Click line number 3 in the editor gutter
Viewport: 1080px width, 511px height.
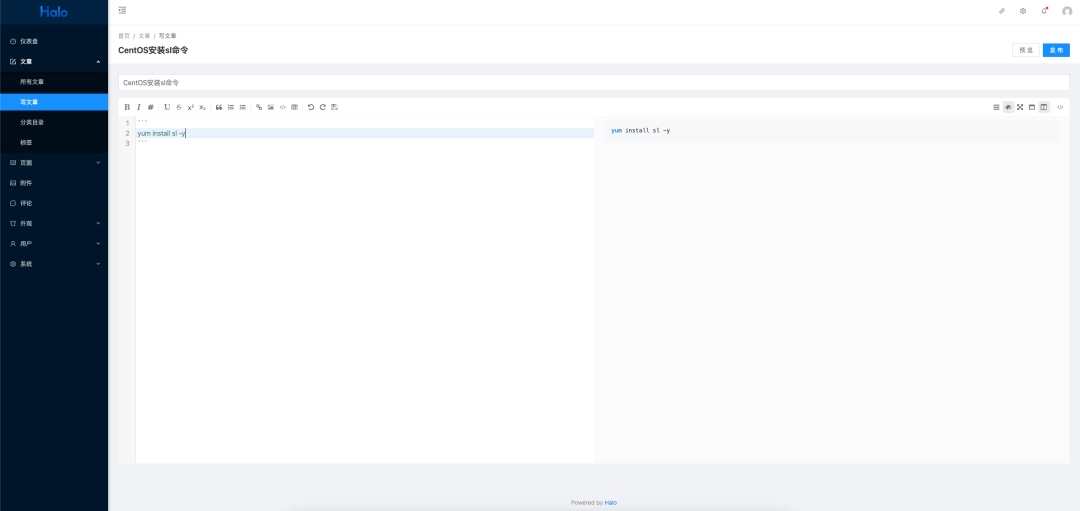click(x=127, y=143)
